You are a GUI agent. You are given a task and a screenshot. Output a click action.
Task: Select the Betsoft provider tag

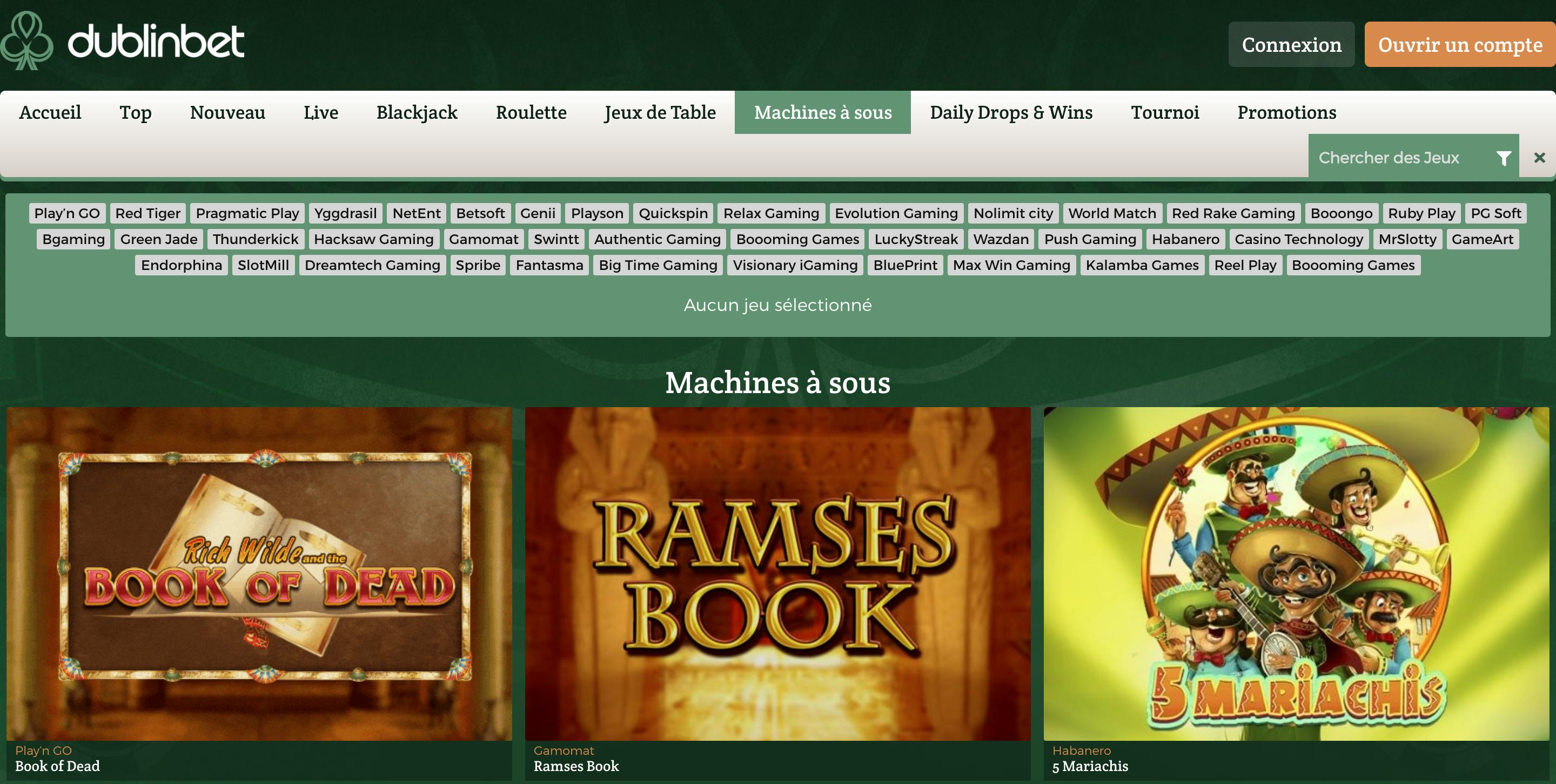480,213
